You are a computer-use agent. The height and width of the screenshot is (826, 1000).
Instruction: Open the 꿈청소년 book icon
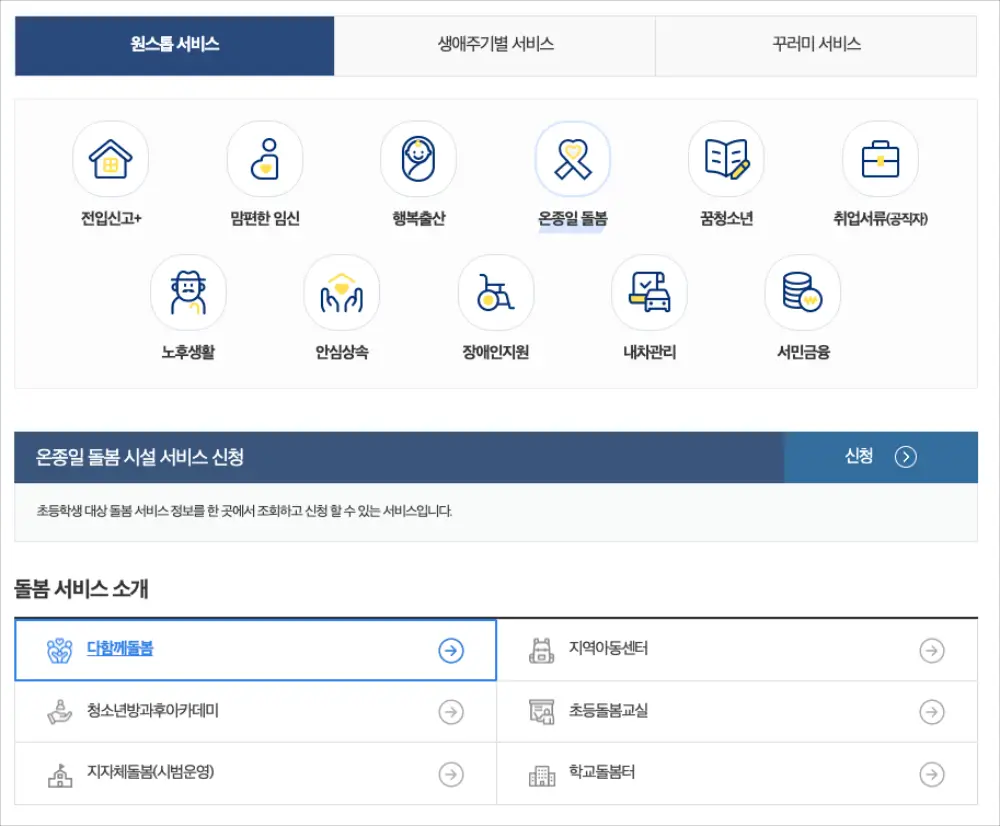click(727, 157)
